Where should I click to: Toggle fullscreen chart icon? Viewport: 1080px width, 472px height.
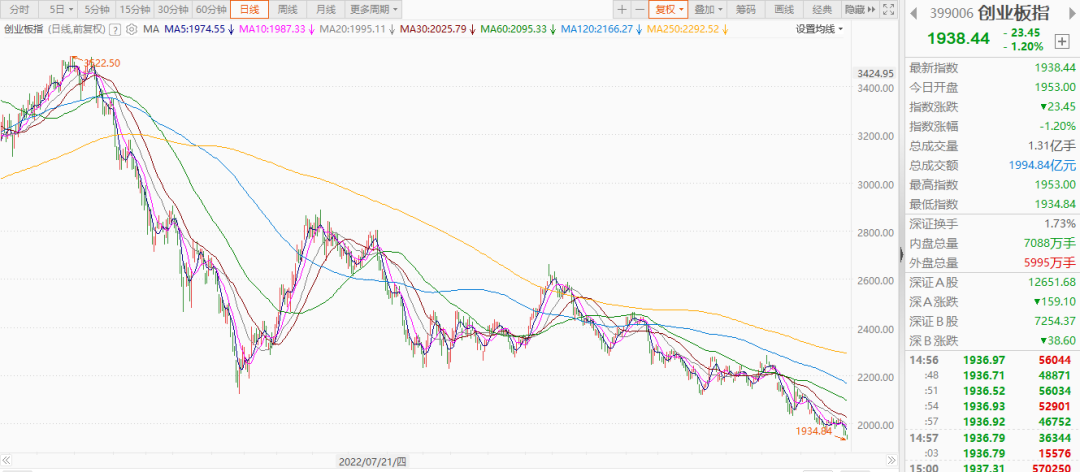coord(889,10)
